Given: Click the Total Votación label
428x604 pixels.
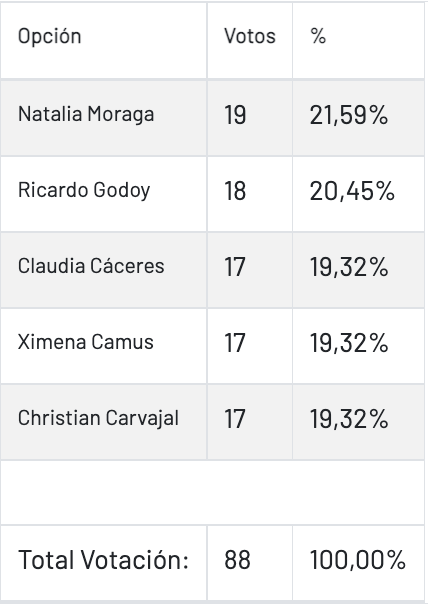Looking at the screenshot, I should coord(103,560).
